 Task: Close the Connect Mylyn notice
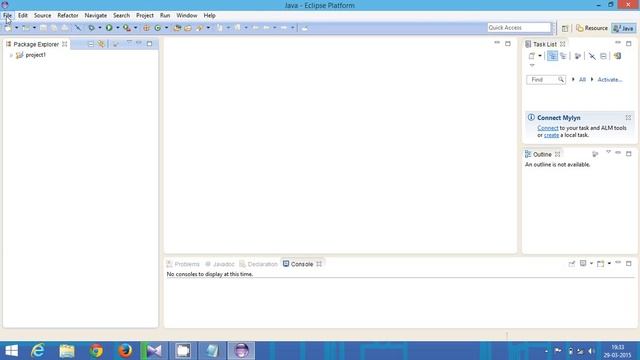628,118
